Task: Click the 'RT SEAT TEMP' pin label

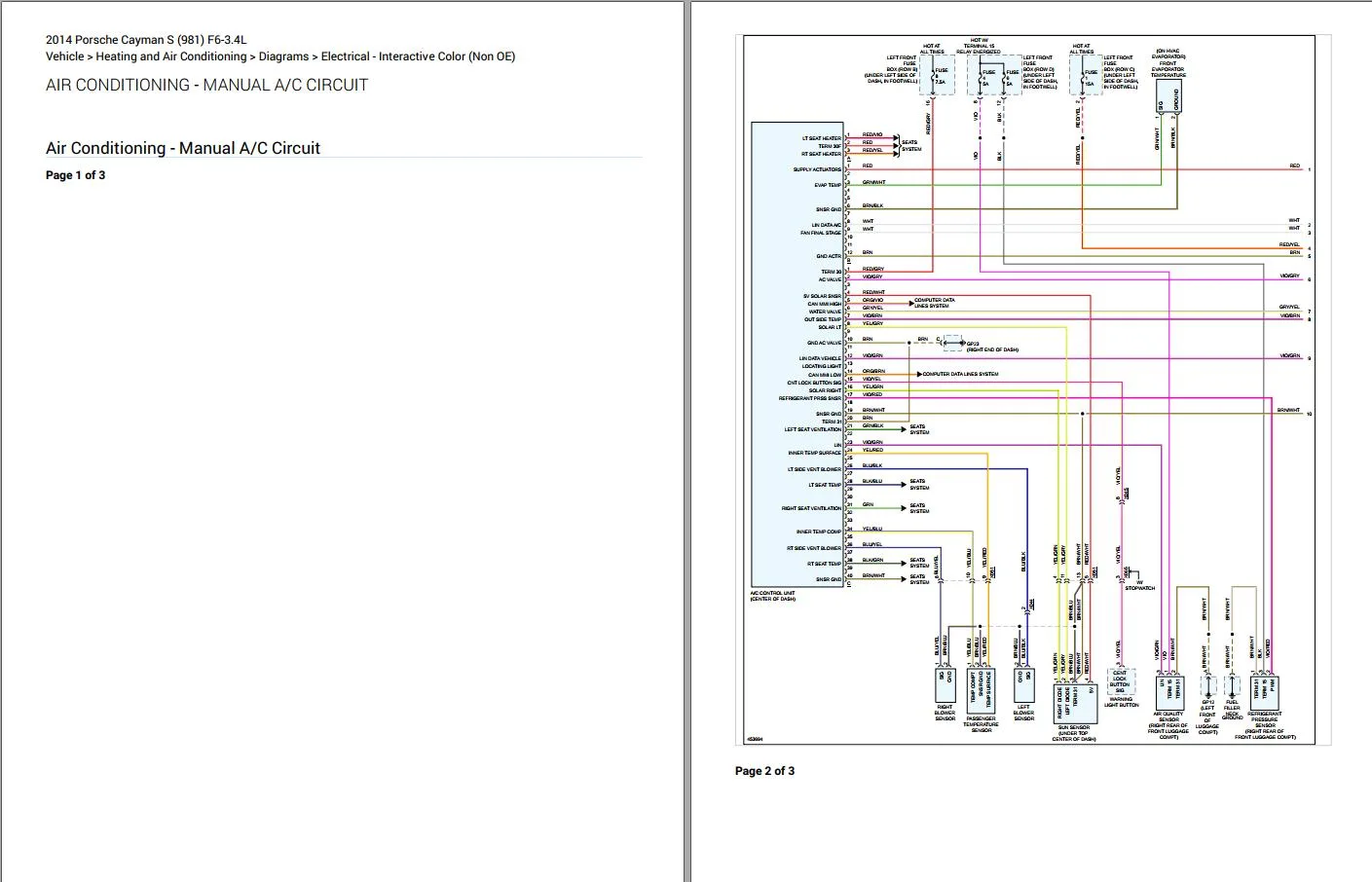Action: [x=824, y=564]
